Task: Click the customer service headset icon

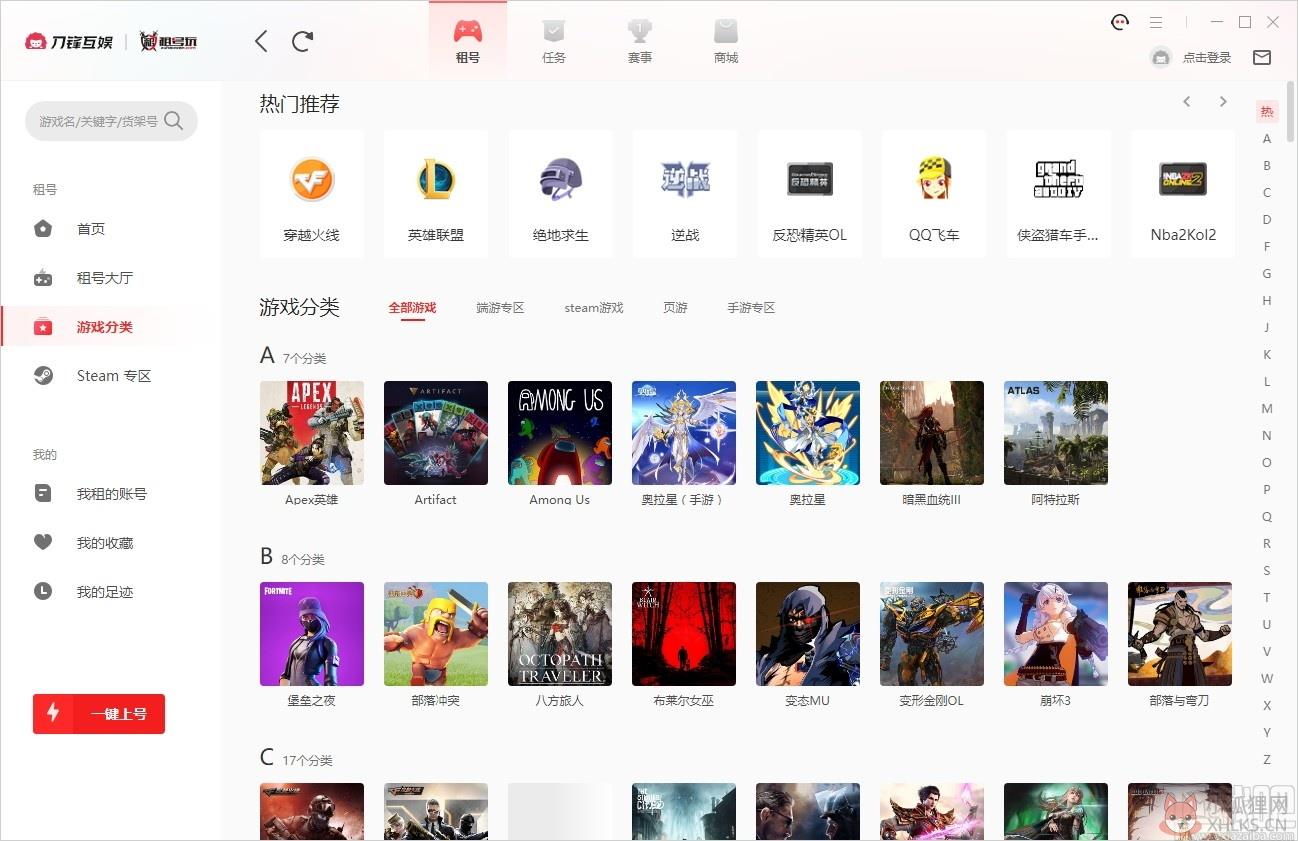Action: coord(1120,22)
